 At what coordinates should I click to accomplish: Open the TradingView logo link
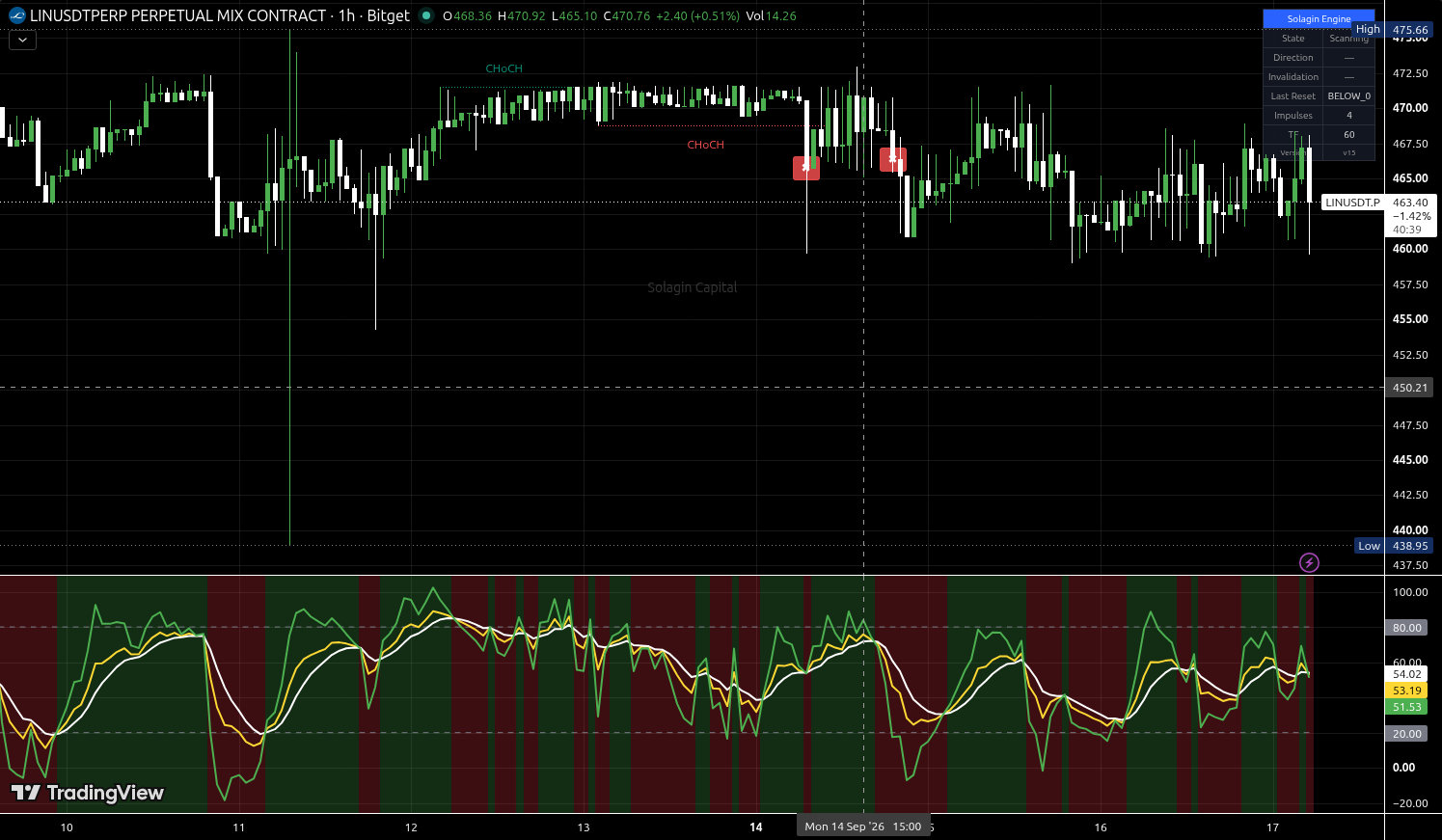[x=88, y=793]
